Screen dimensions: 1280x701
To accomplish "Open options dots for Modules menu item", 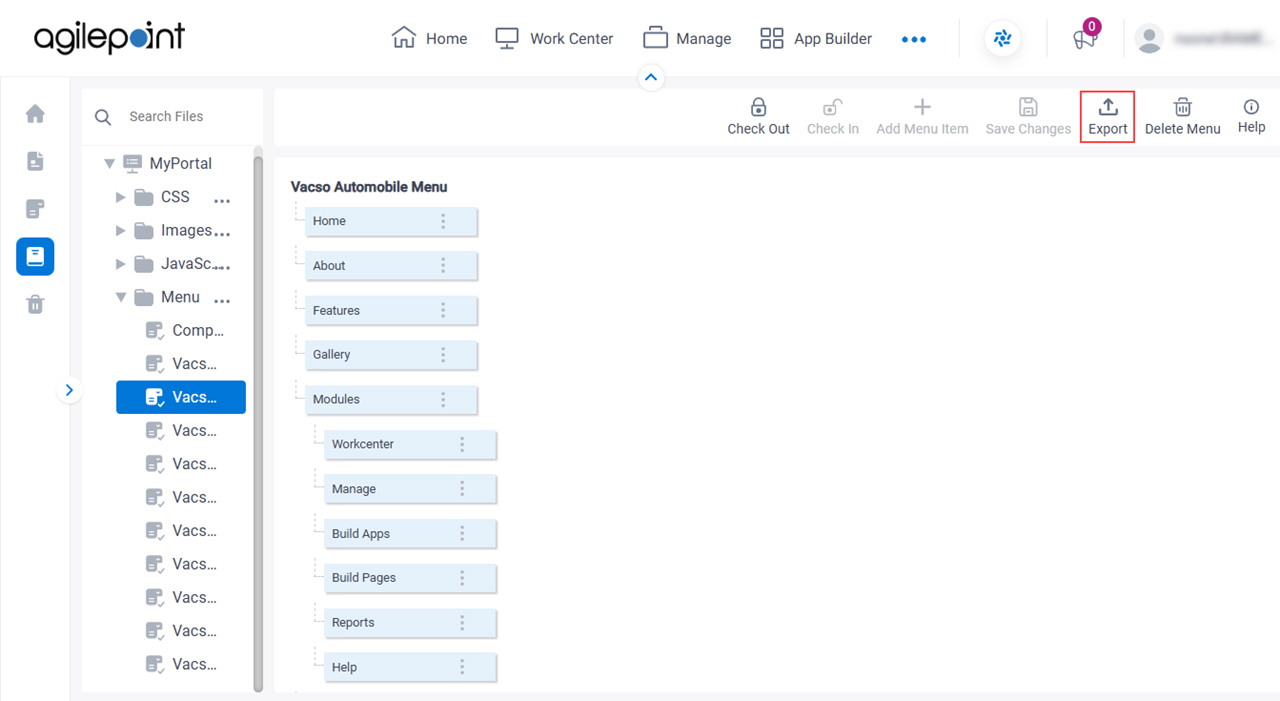I will click(x=443, y=399).
